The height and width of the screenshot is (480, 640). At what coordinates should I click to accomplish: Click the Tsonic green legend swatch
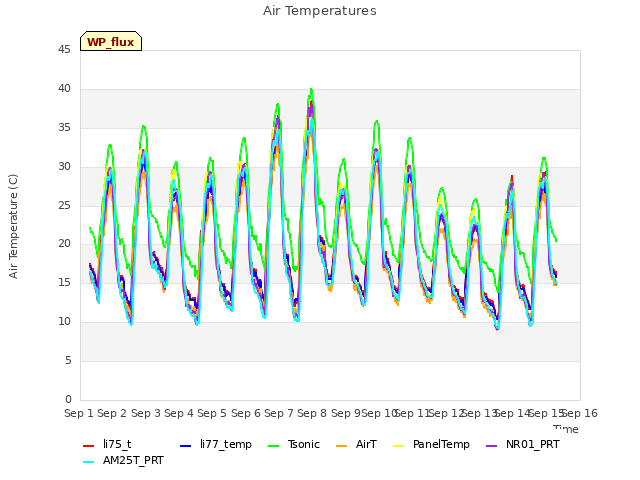[x=273, y=445]
